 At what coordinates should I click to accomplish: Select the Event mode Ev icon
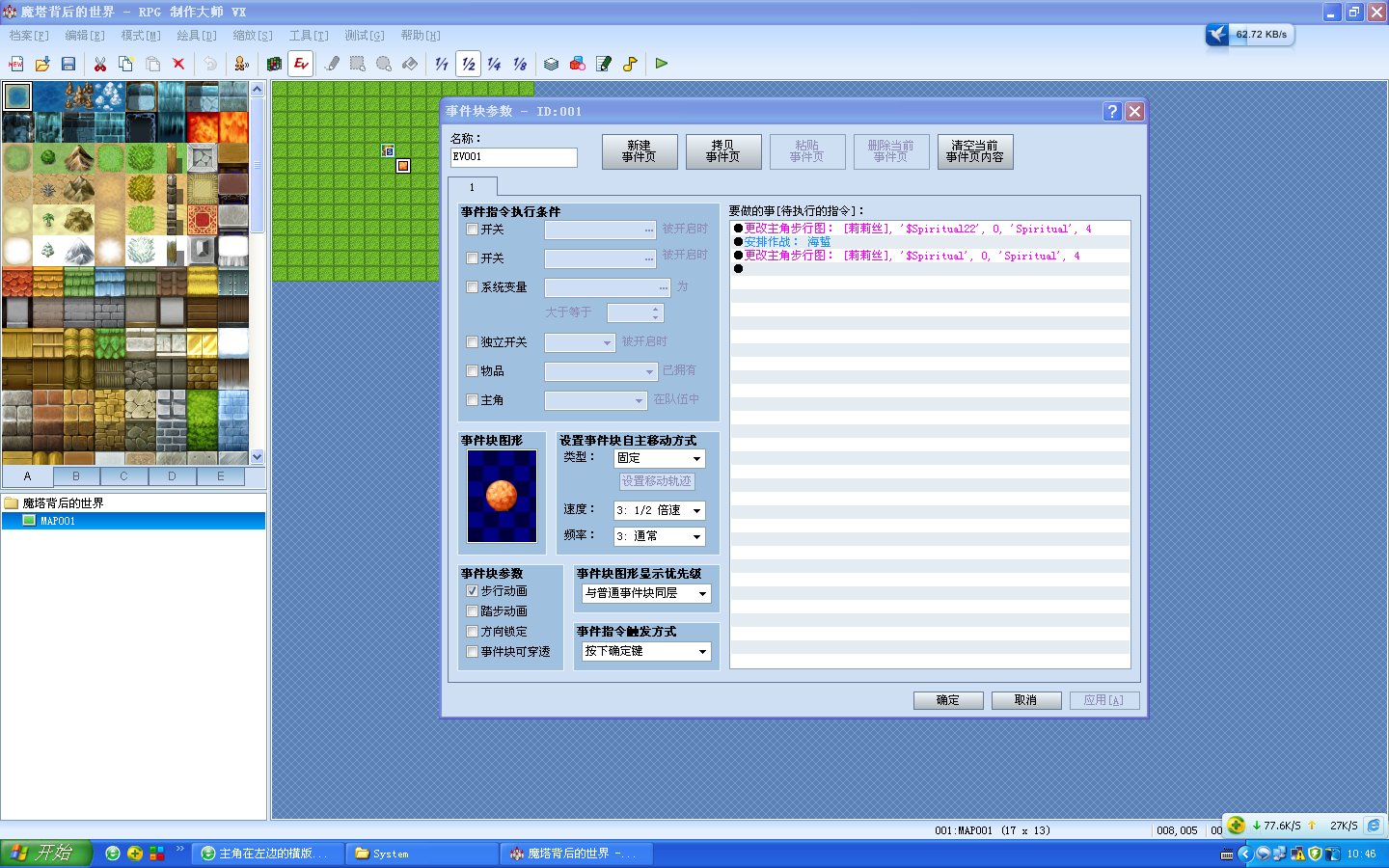coord(301,64)
